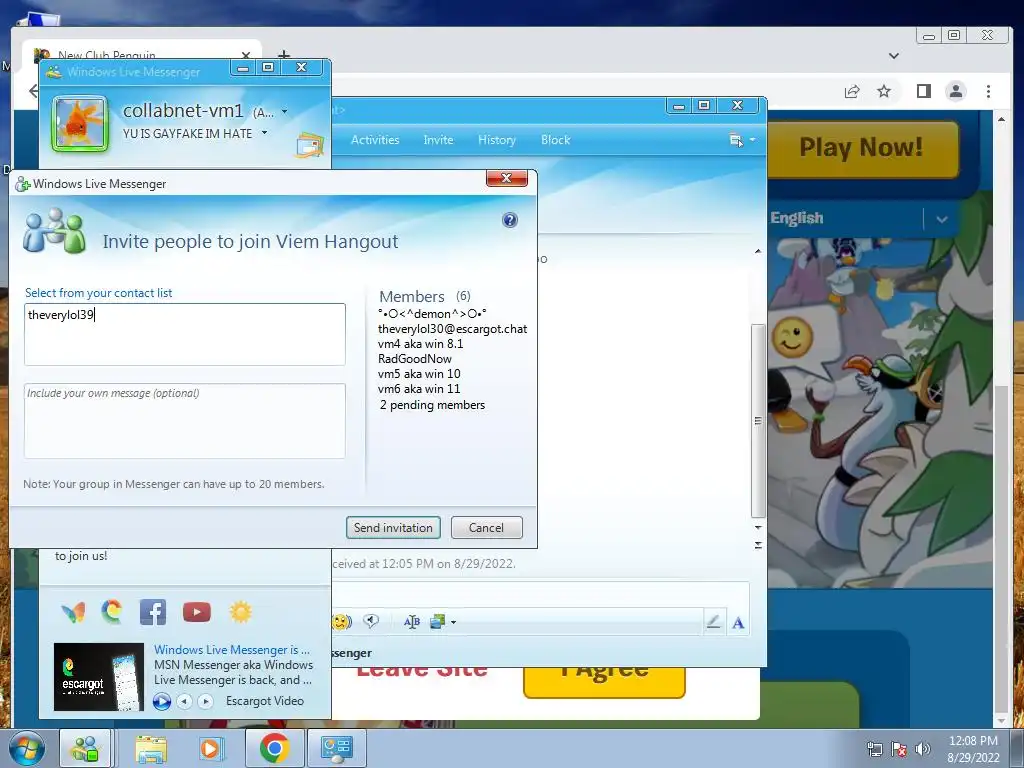Screen dimensions: 1024x768
Task: Click the sun weather icon in Messenger
Action: tap(240, 612)
